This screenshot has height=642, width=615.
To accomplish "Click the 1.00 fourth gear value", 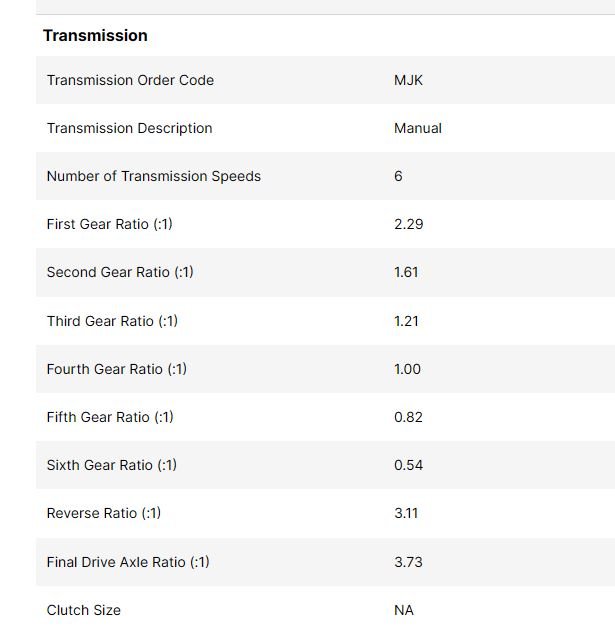I will coord(407,369).
